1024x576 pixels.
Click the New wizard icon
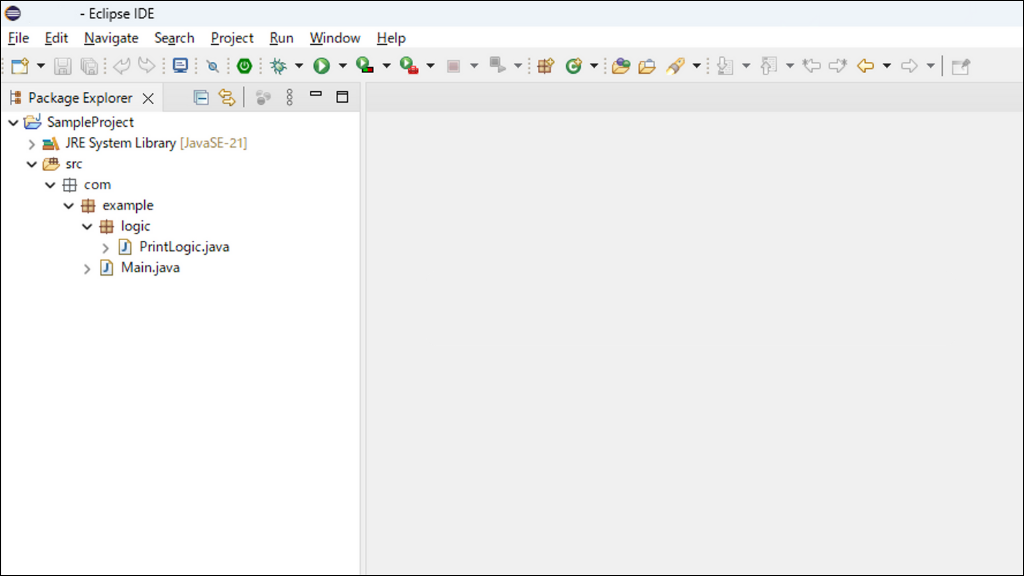click(20, 66)
